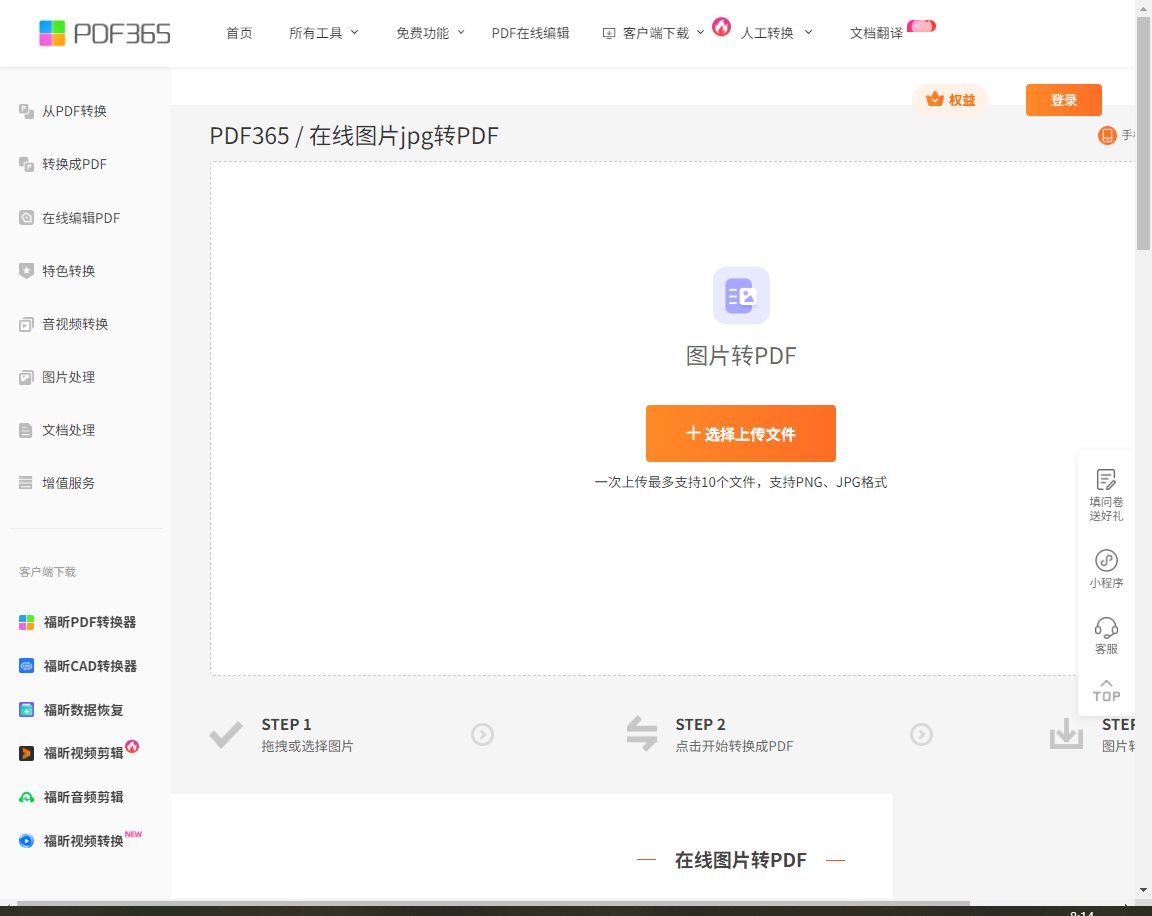The width and height of the screenshot is (1152, 916).
Task: Open the 客服 headset icon
Action: click(1106, 628)
